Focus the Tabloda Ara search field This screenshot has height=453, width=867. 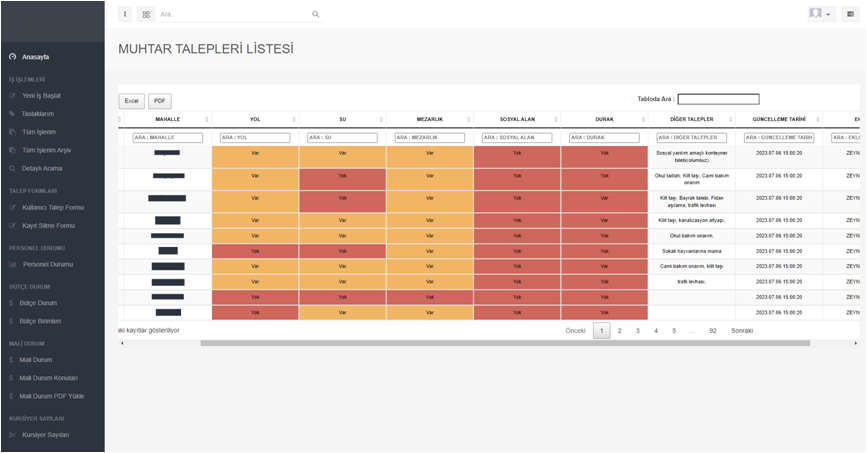pyautogui.click(x=718, y=99)
